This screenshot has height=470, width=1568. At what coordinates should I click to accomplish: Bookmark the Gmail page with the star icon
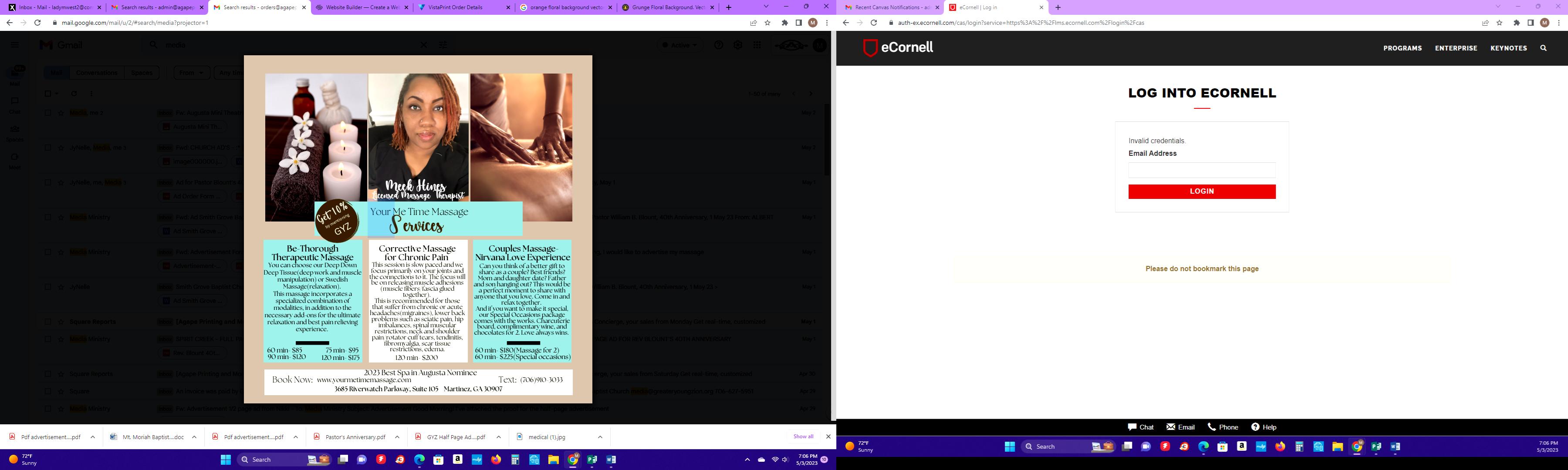[x=767, y=23]
